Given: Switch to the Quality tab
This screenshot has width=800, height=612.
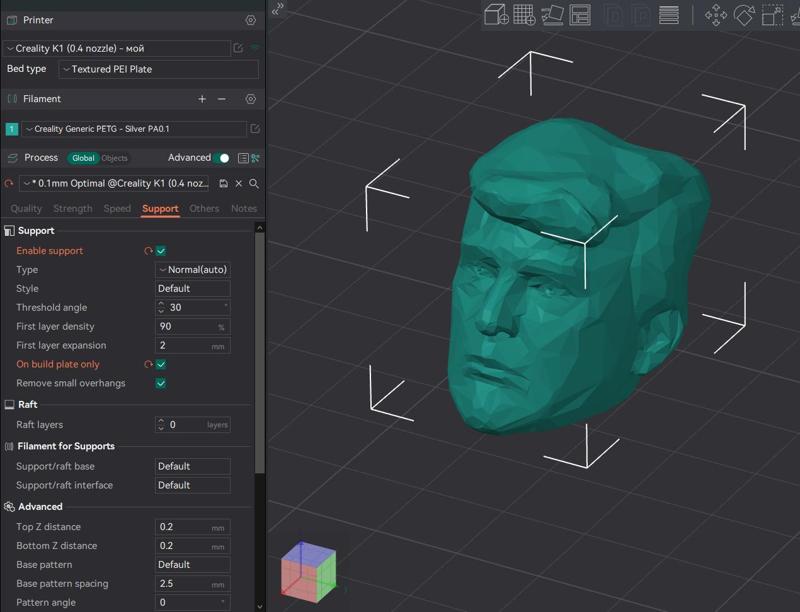Looking at the screenshot, I should (x=26, y=209).
